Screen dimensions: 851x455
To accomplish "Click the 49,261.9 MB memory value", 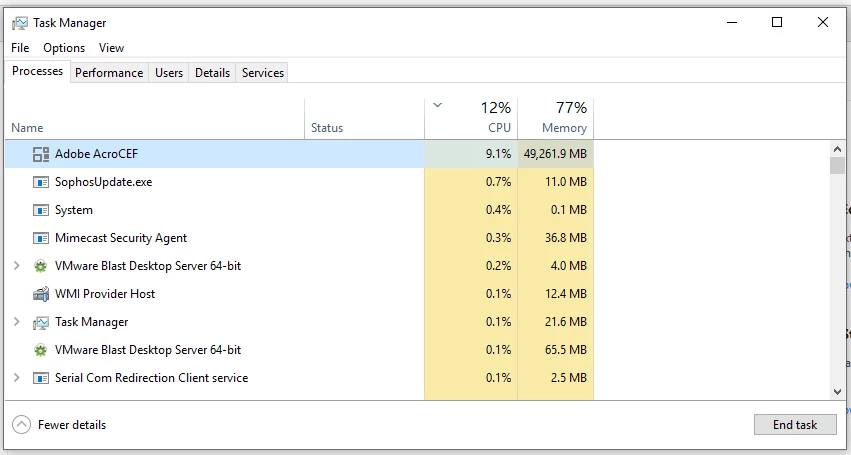I will [x=555, y=154].
